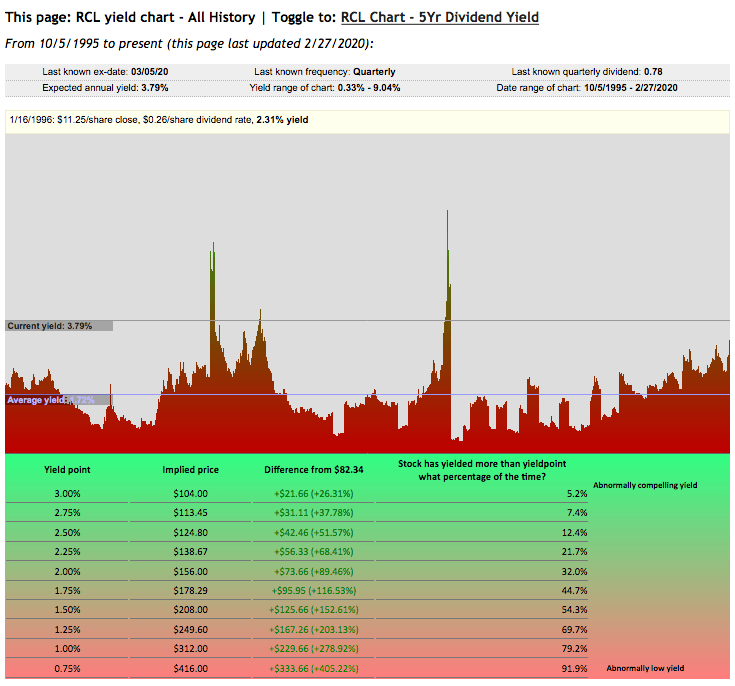Click the +$42.46 (+51.57%) difference cell
The image size is (735, 686).
(x=314, y=533)
